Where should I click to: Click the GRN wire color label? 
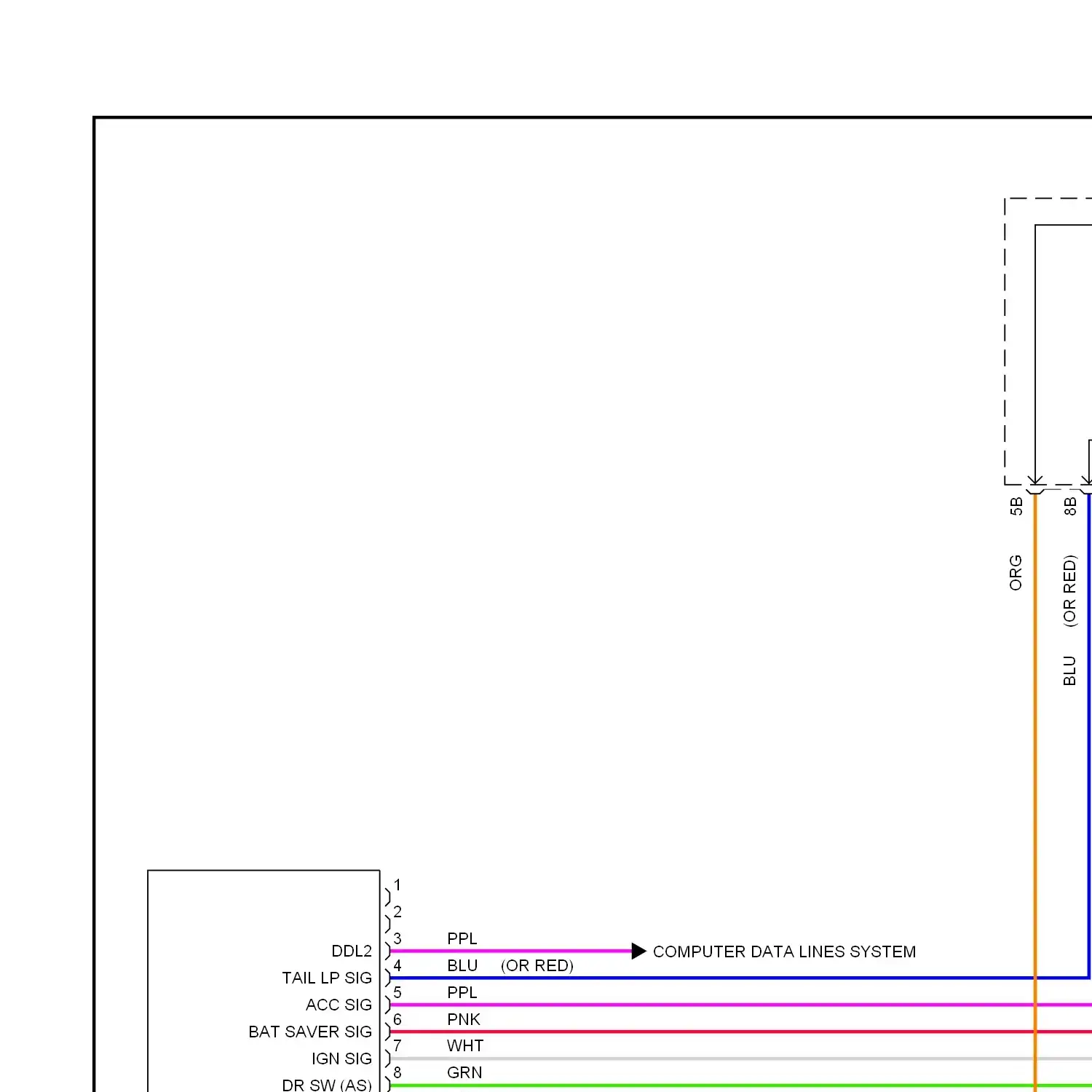[464, 1072]
